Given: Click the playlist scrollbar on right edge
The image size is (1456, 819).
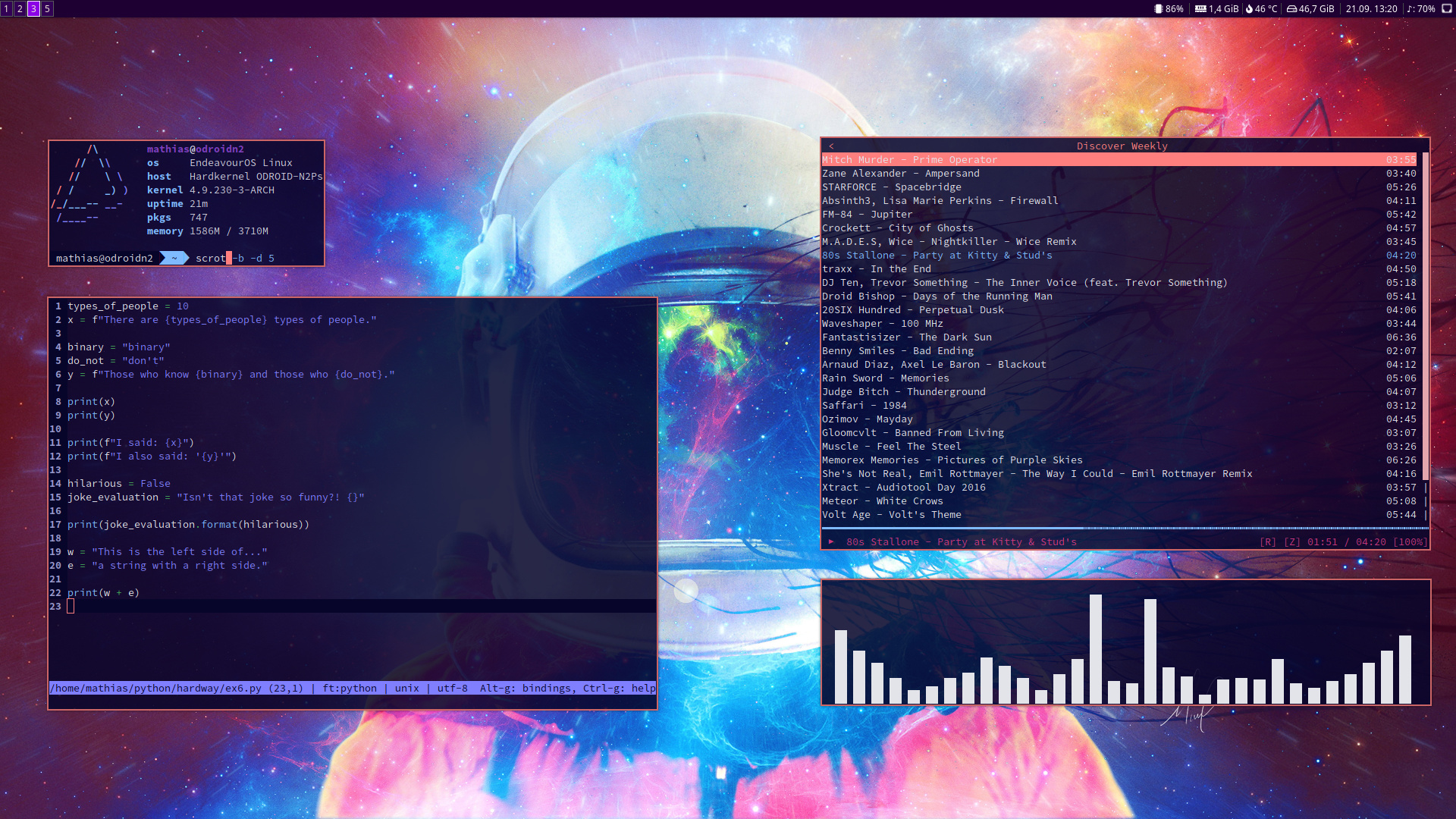Looking at the screenshot, I should tap(1426, 303).
